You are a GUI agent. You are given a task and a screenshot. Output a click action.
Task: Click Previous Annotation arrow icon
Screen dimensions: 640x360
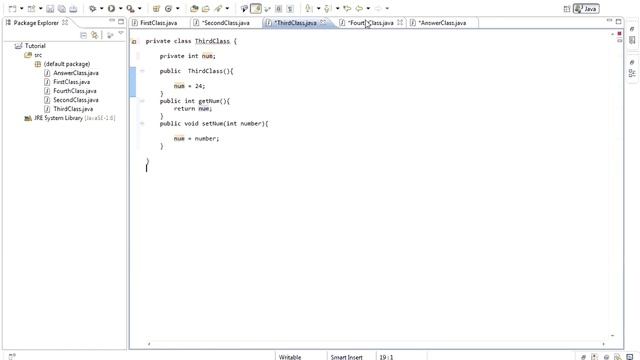pyautogui.click(x=327, y=9)
